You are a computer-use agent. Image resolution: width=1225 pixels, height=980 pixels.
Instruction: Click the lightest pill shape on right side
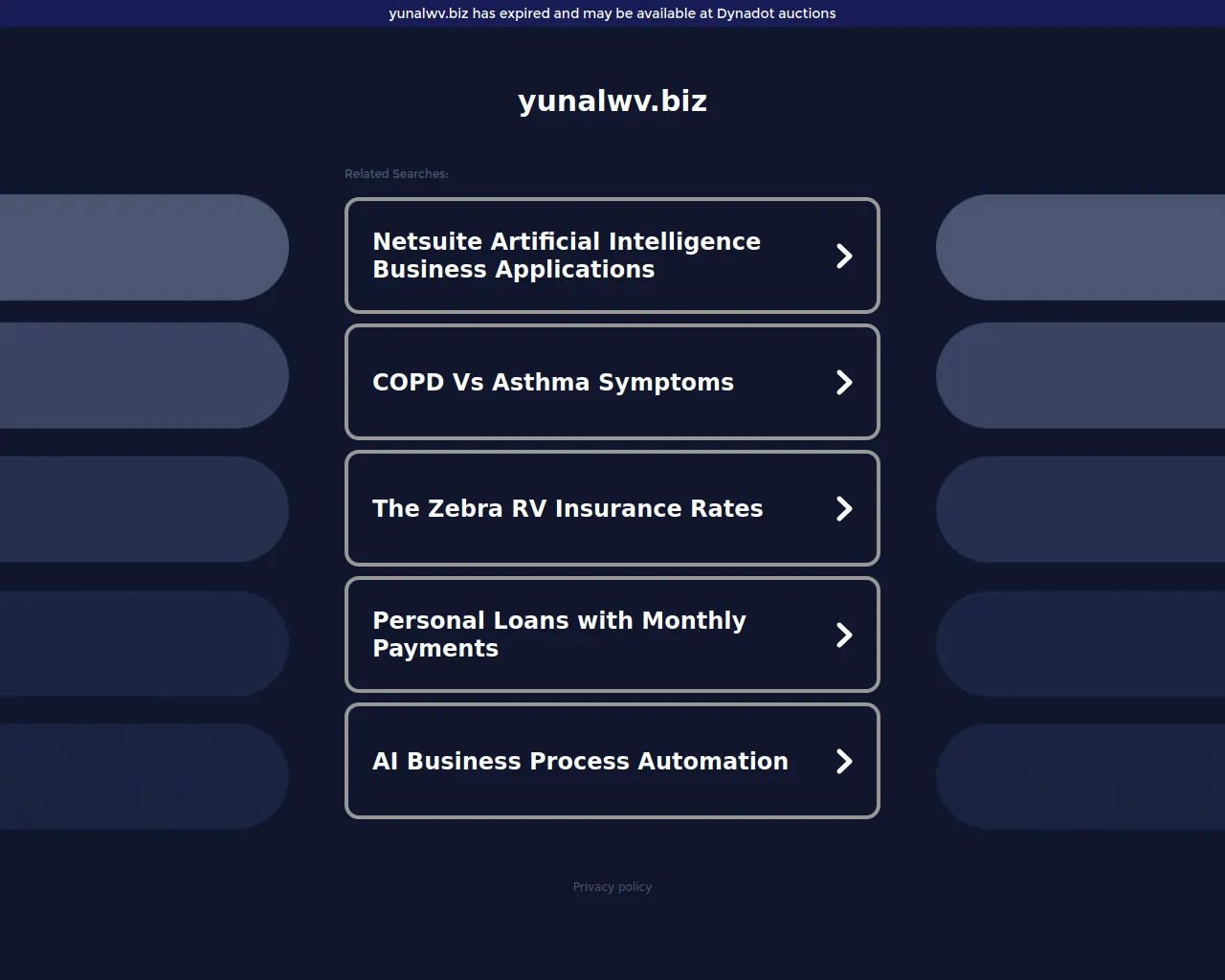click(1081, 247)
